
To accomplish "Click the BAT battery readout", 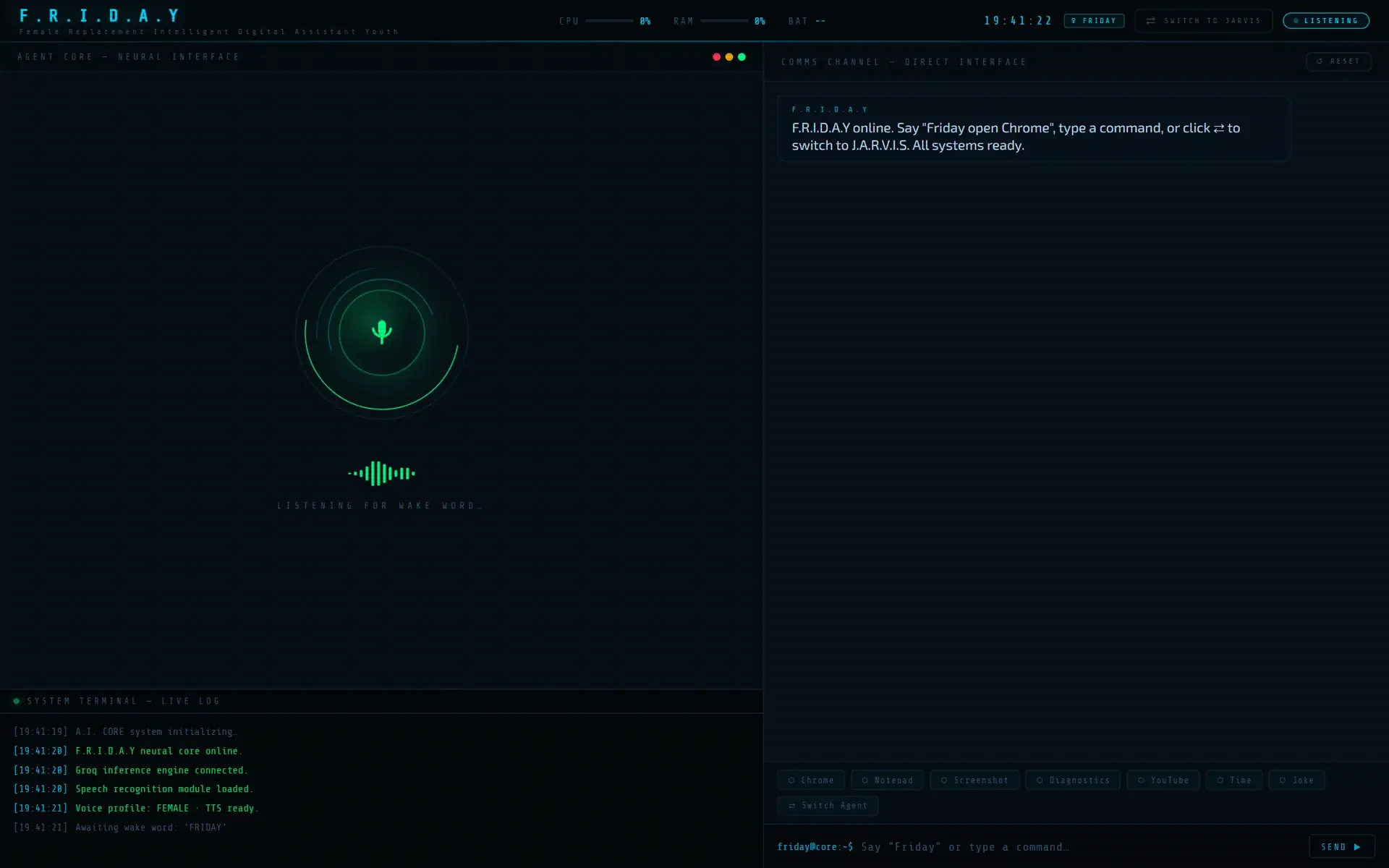I will tap(807, 21).
